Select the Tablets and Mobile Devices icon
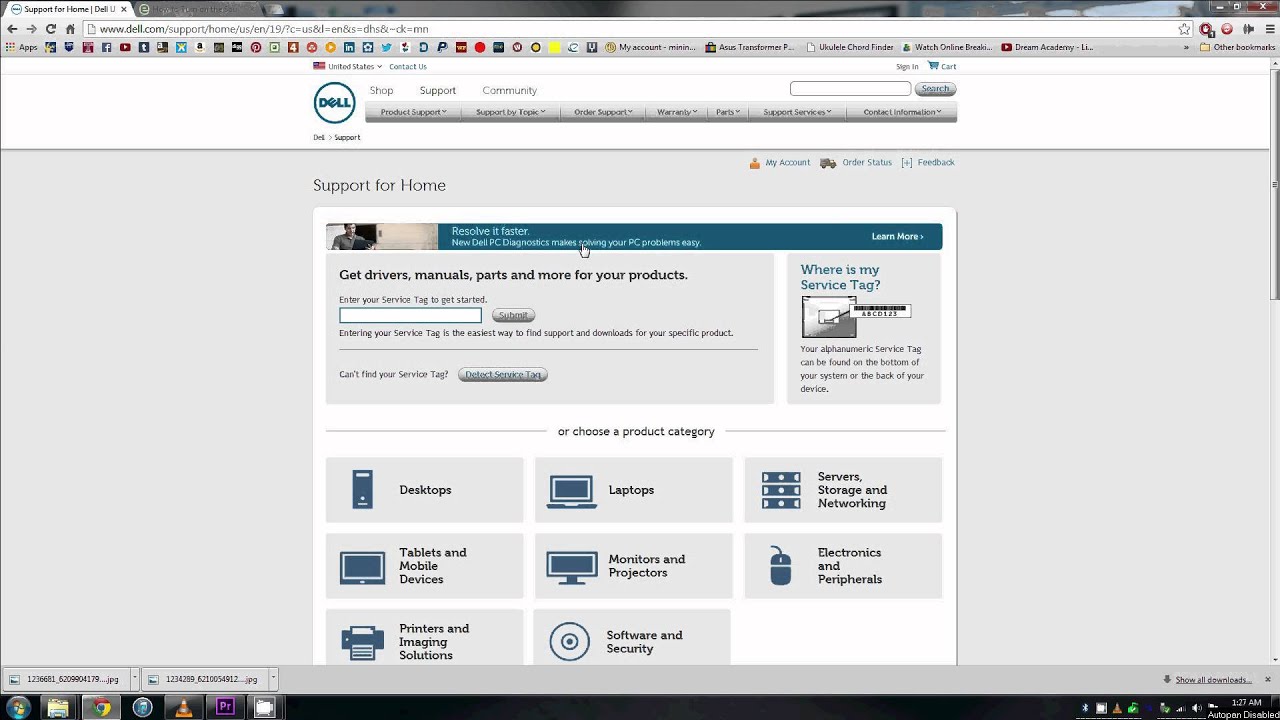1280x720 pixels. [x=362, y=567]
